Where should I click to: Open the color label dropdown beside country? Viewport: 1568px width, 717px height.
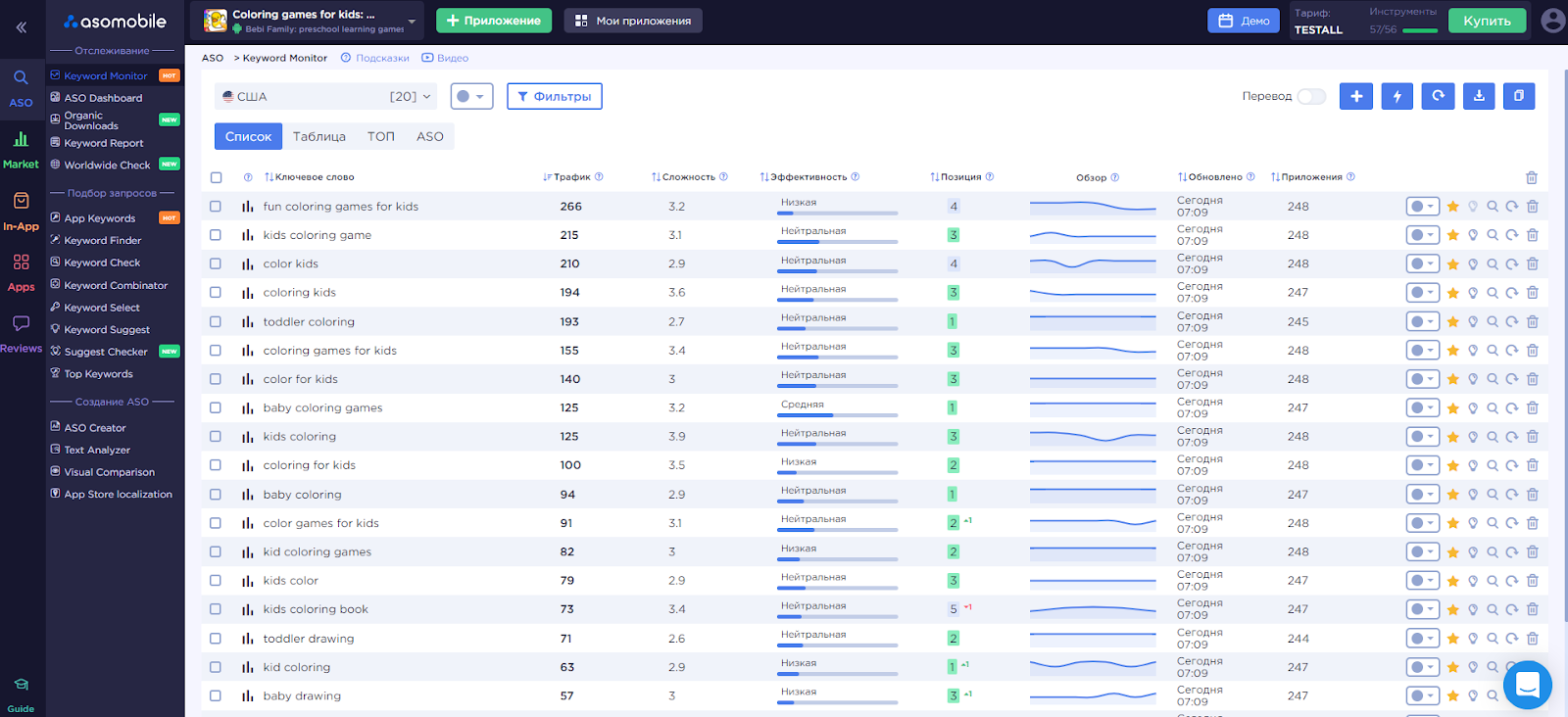click(471, 96)
